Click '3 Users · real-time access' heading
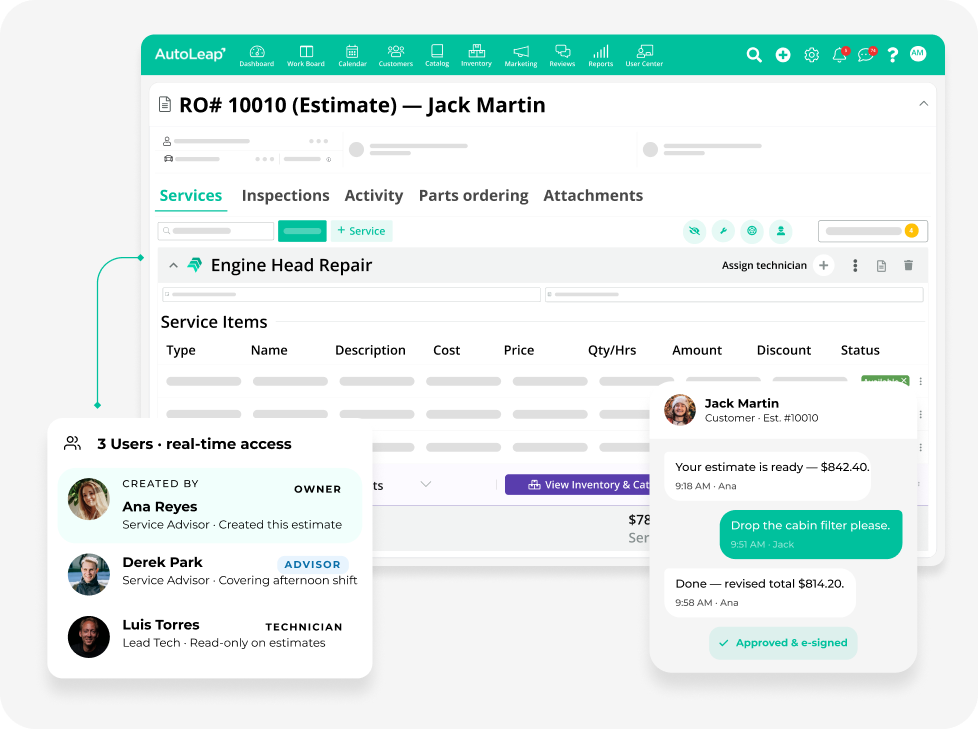 [194, 444]
